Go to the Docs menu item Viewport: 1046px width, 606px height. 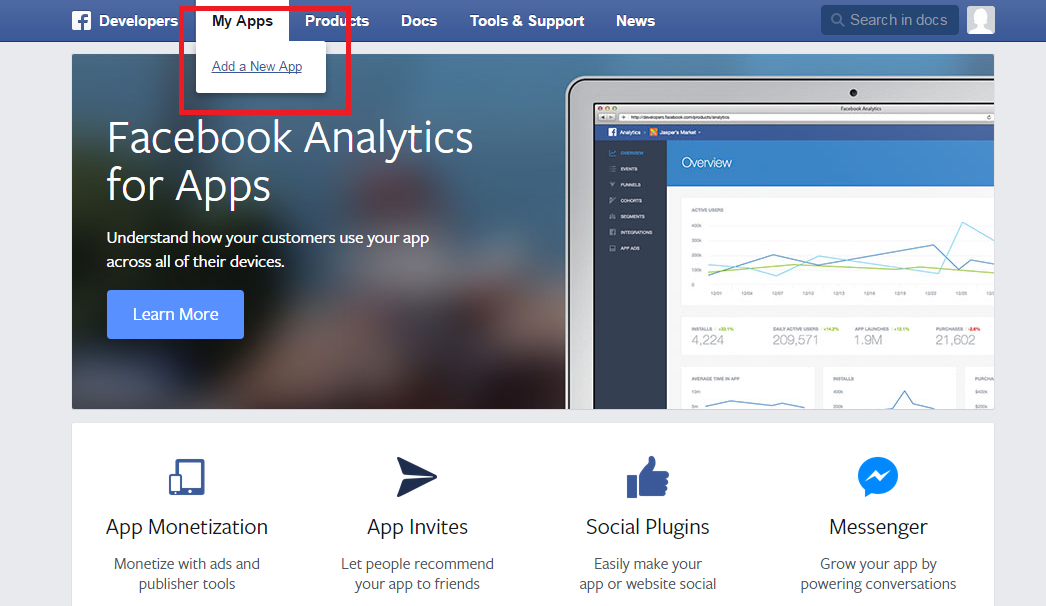pos(419,21)
